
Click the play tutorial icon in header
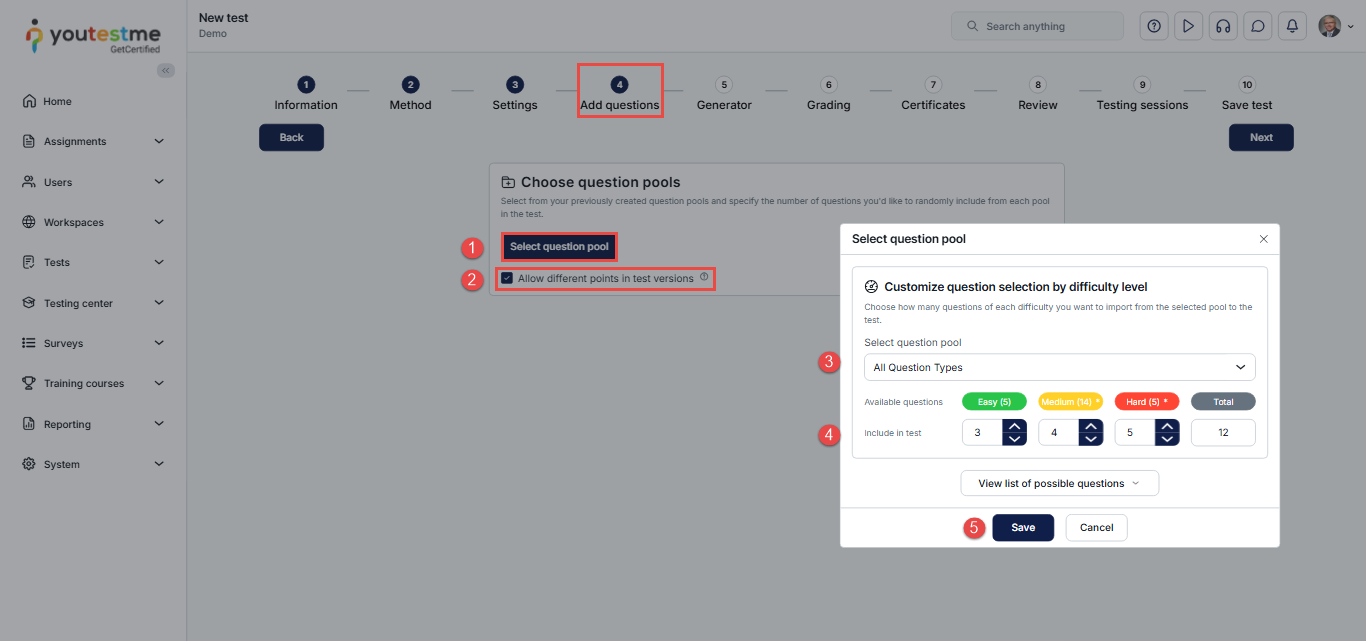(1188, 27)
